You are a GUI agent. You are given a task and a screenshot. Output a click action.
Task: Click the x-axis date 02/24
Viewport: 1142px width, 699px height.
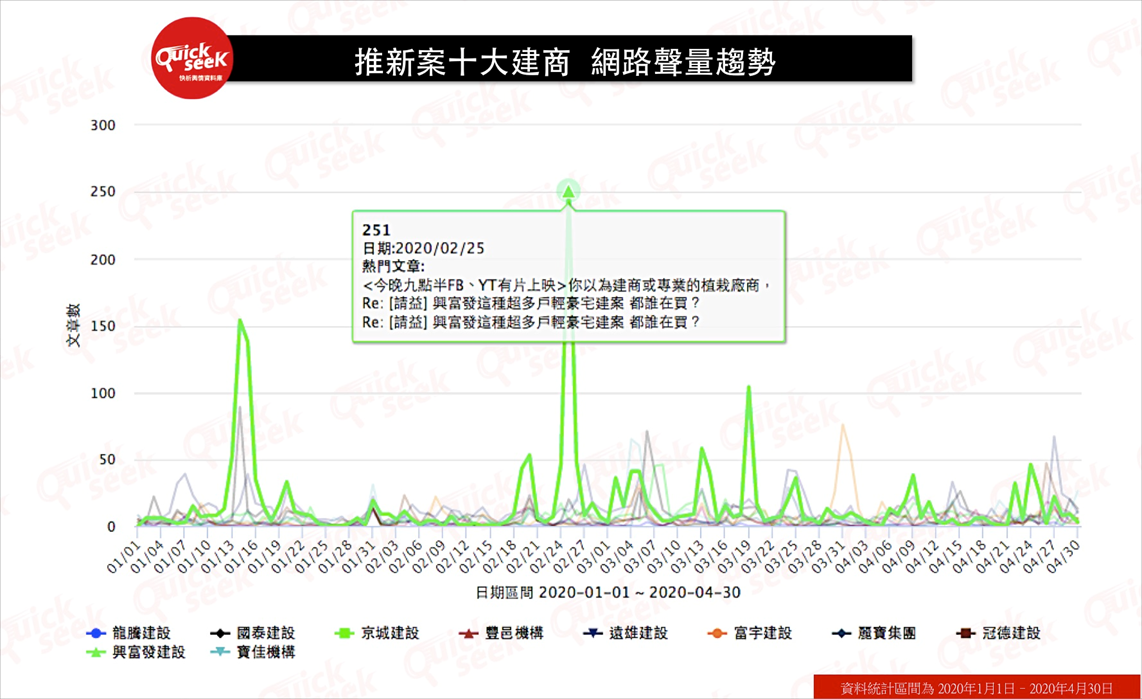click(546, 557)
